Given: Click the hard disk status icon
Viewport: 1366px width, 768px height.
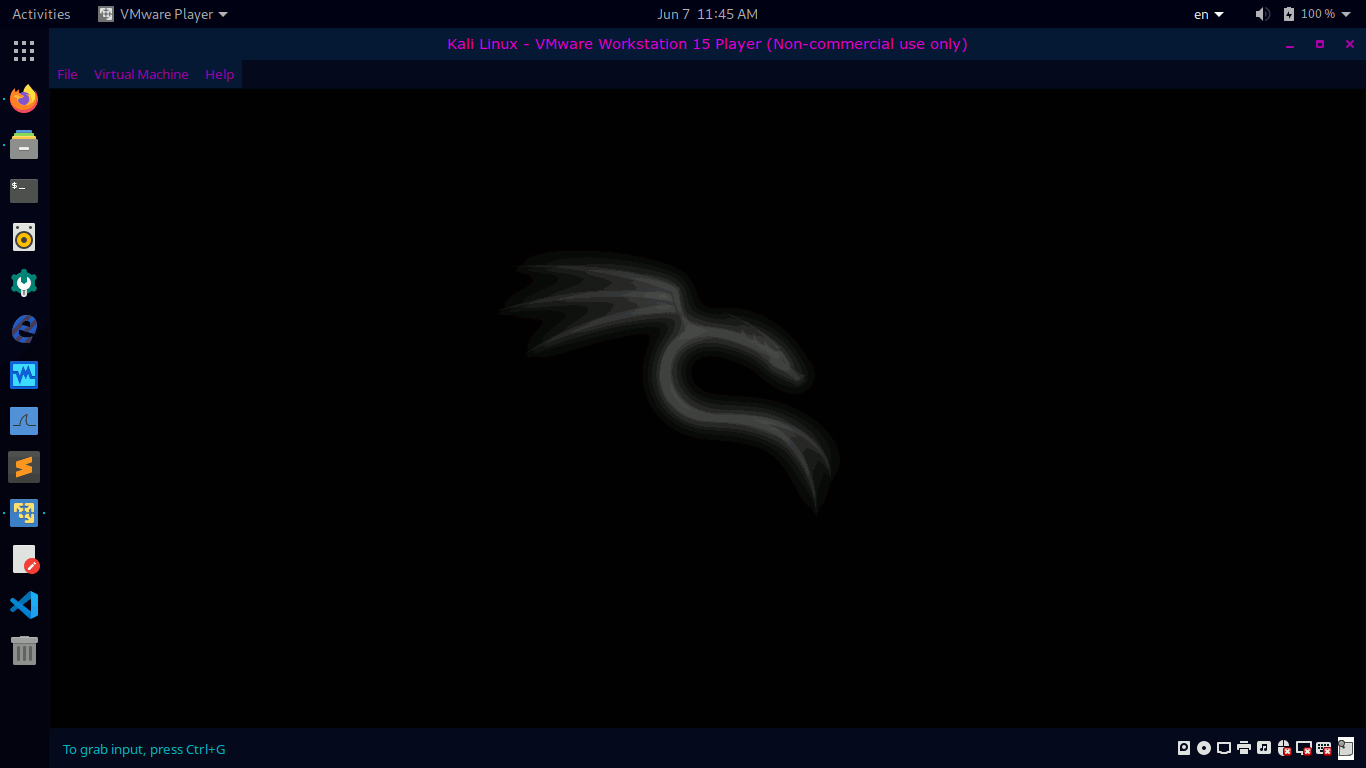Looking at the screenshot, I should (x=1183, y=747).
